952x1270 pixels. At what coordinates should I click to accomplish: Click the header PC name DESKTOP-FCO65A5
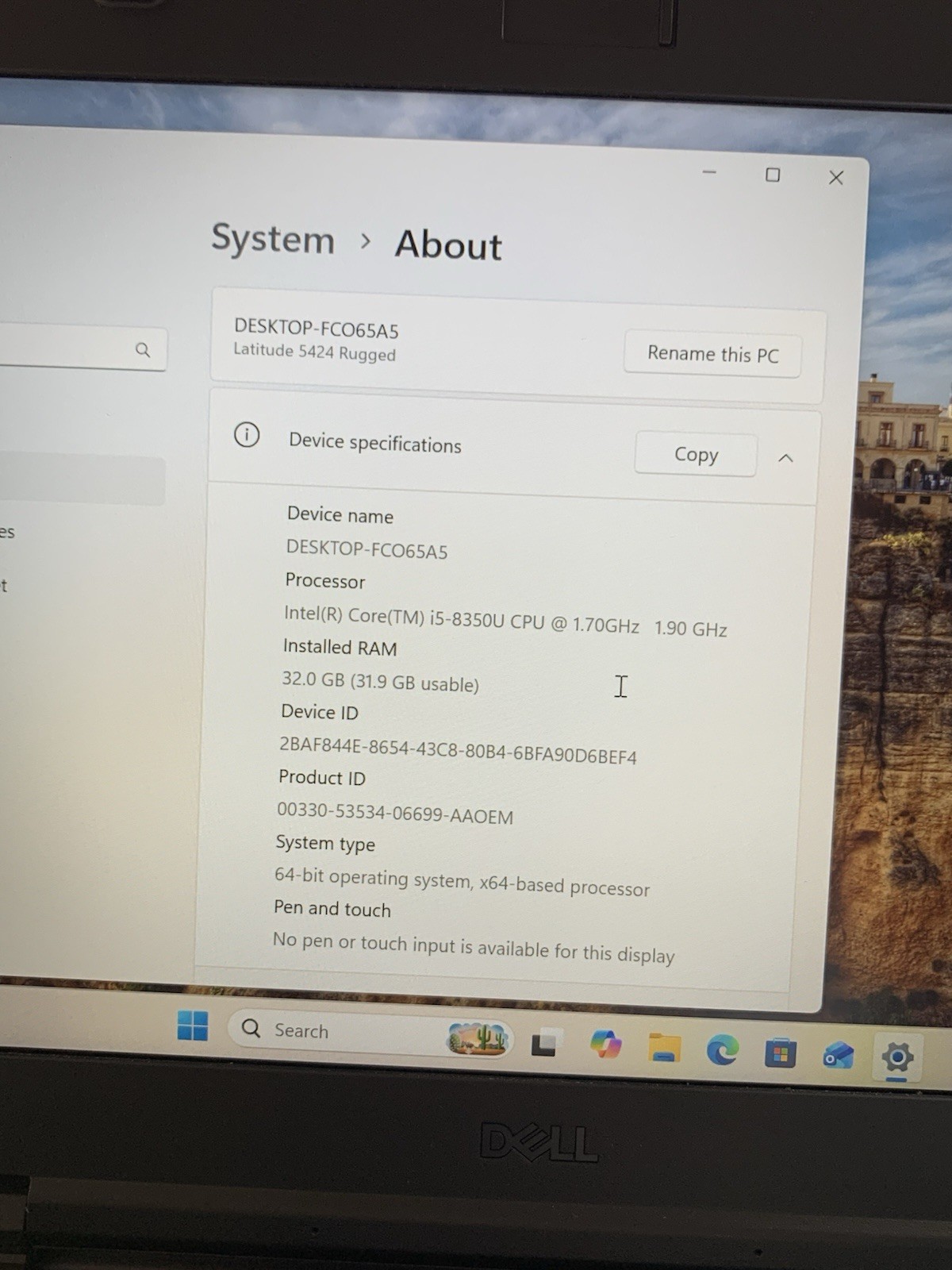[316, 329]
